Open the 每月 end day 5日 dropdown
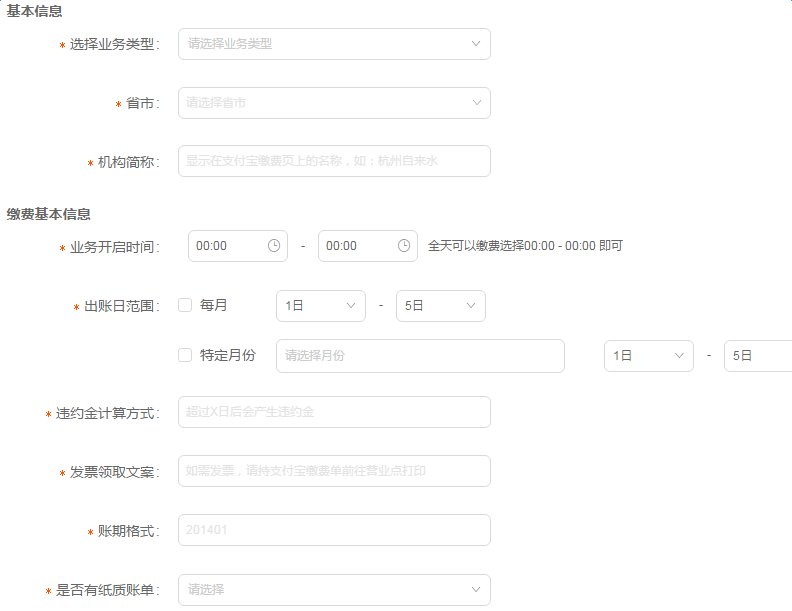The image size is (792, 611). pos(440,306)
